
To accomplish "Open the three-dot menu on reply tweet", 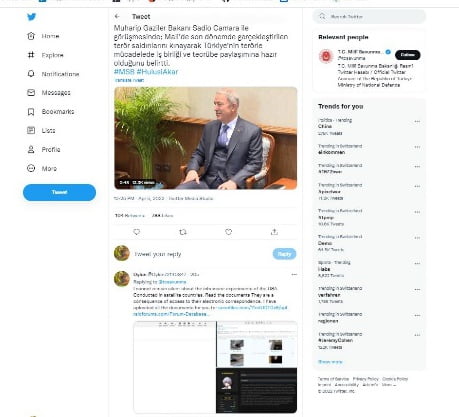I will (294, 275).
